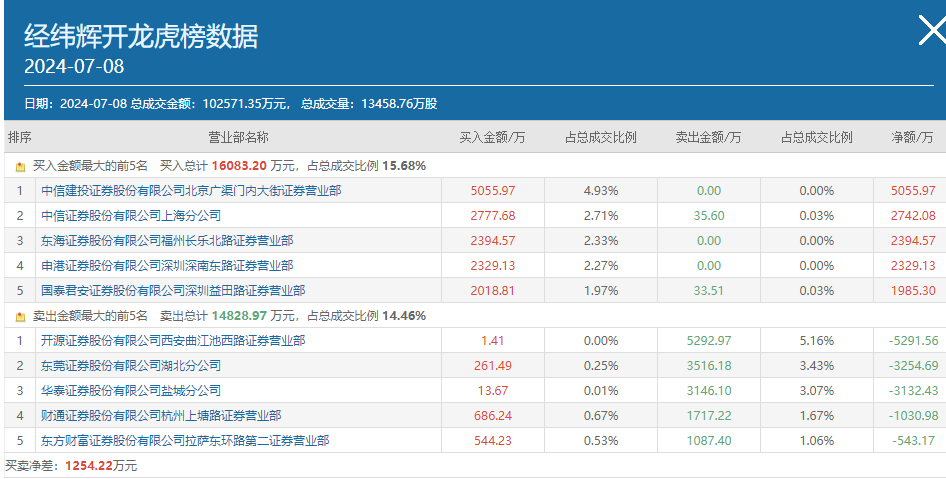This screenshot has width=946, height=479.
Task: Click the 营业部名称 column header
Action: point(238,138)
